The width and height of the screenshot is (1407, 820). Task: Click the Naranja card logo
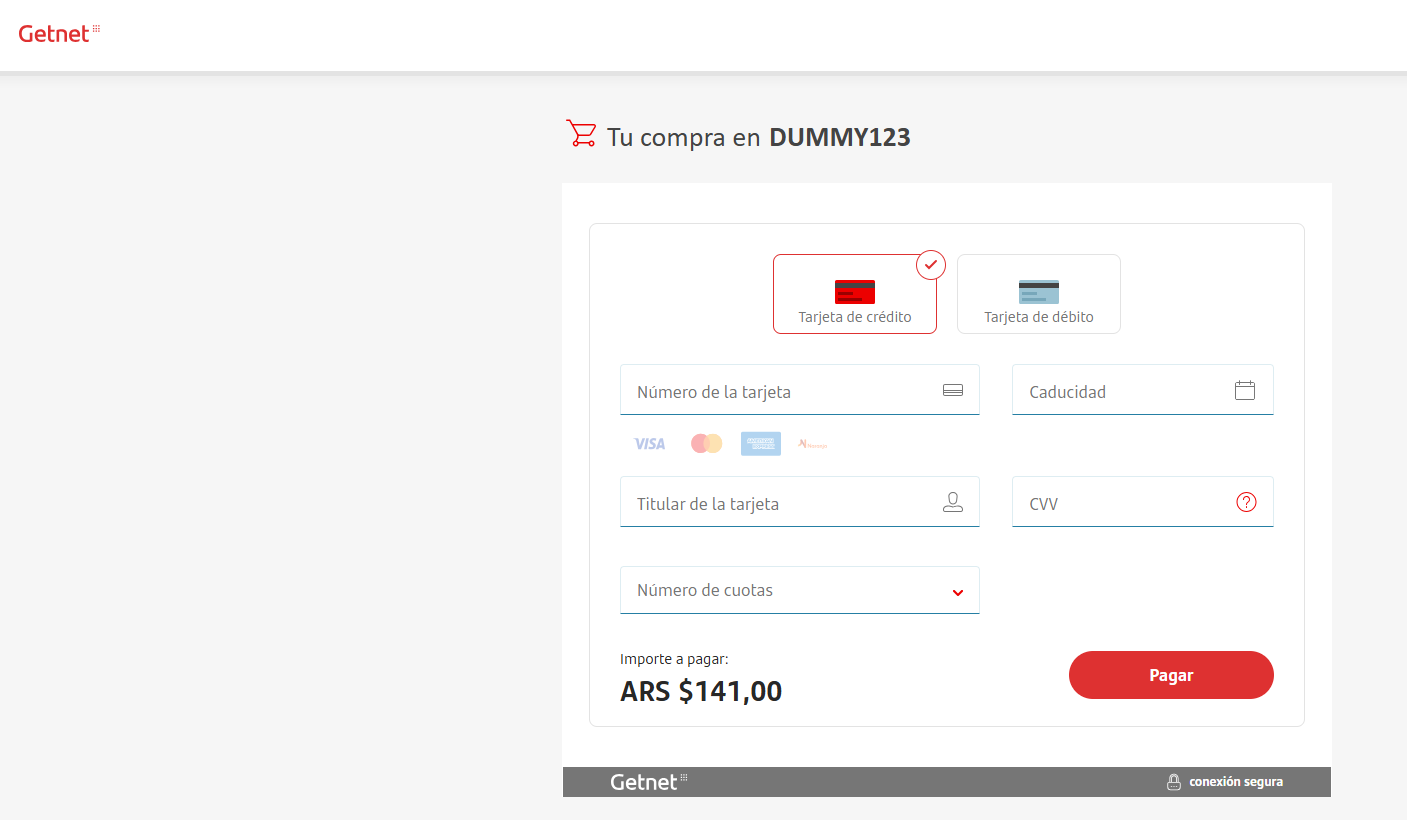[x=813, y=444]
